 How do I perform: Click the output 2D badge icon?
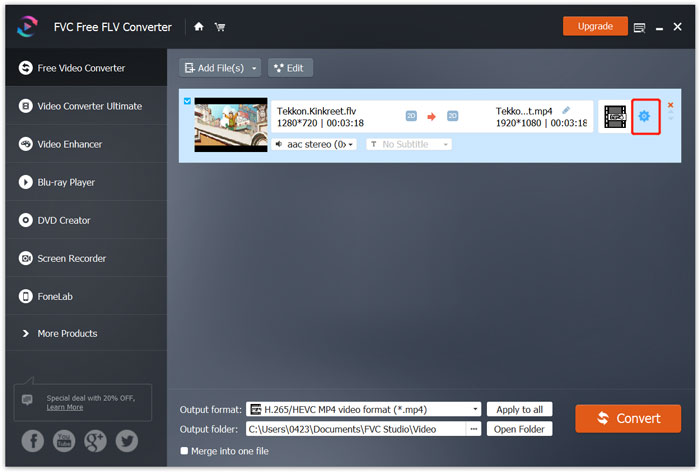coord(452,116)
